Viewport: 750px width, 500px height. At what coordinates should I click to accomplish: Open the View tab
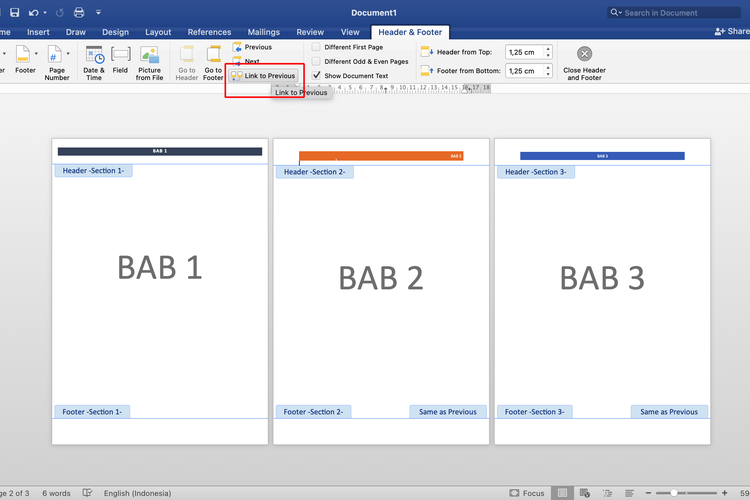[x=350, y=32]
